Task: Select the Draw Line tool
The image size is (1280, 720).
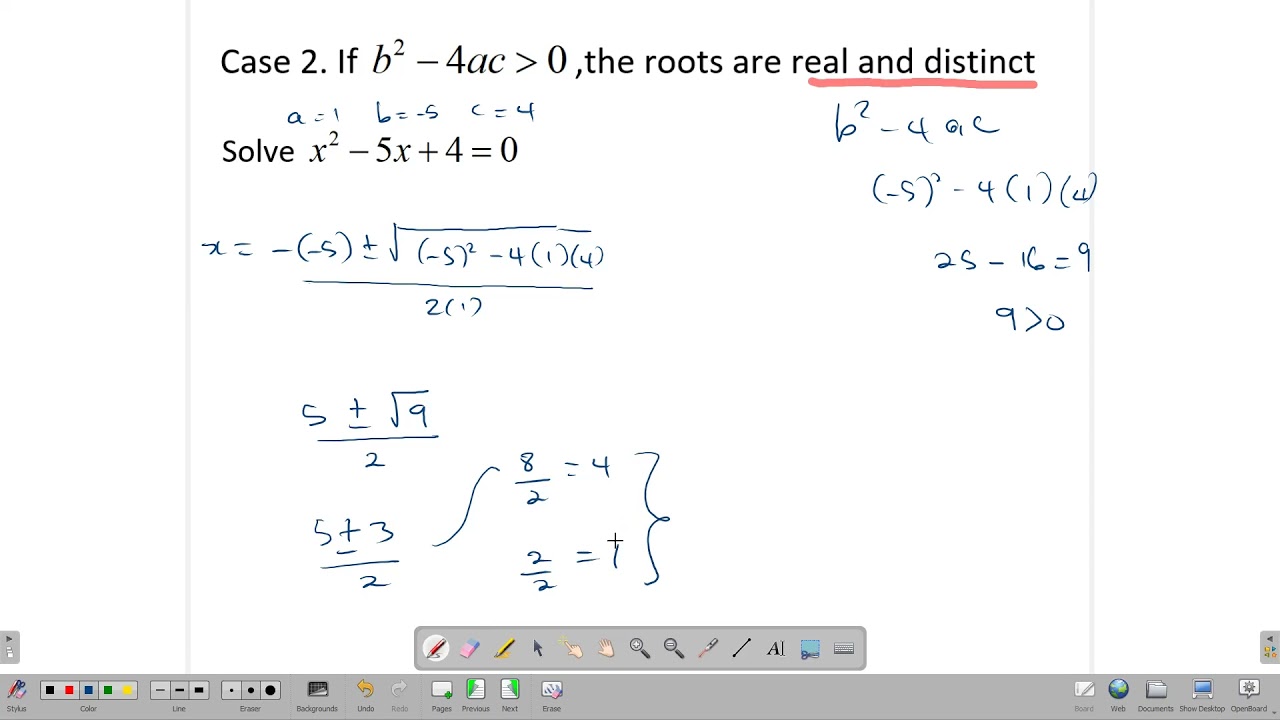Action: (742, 648)
